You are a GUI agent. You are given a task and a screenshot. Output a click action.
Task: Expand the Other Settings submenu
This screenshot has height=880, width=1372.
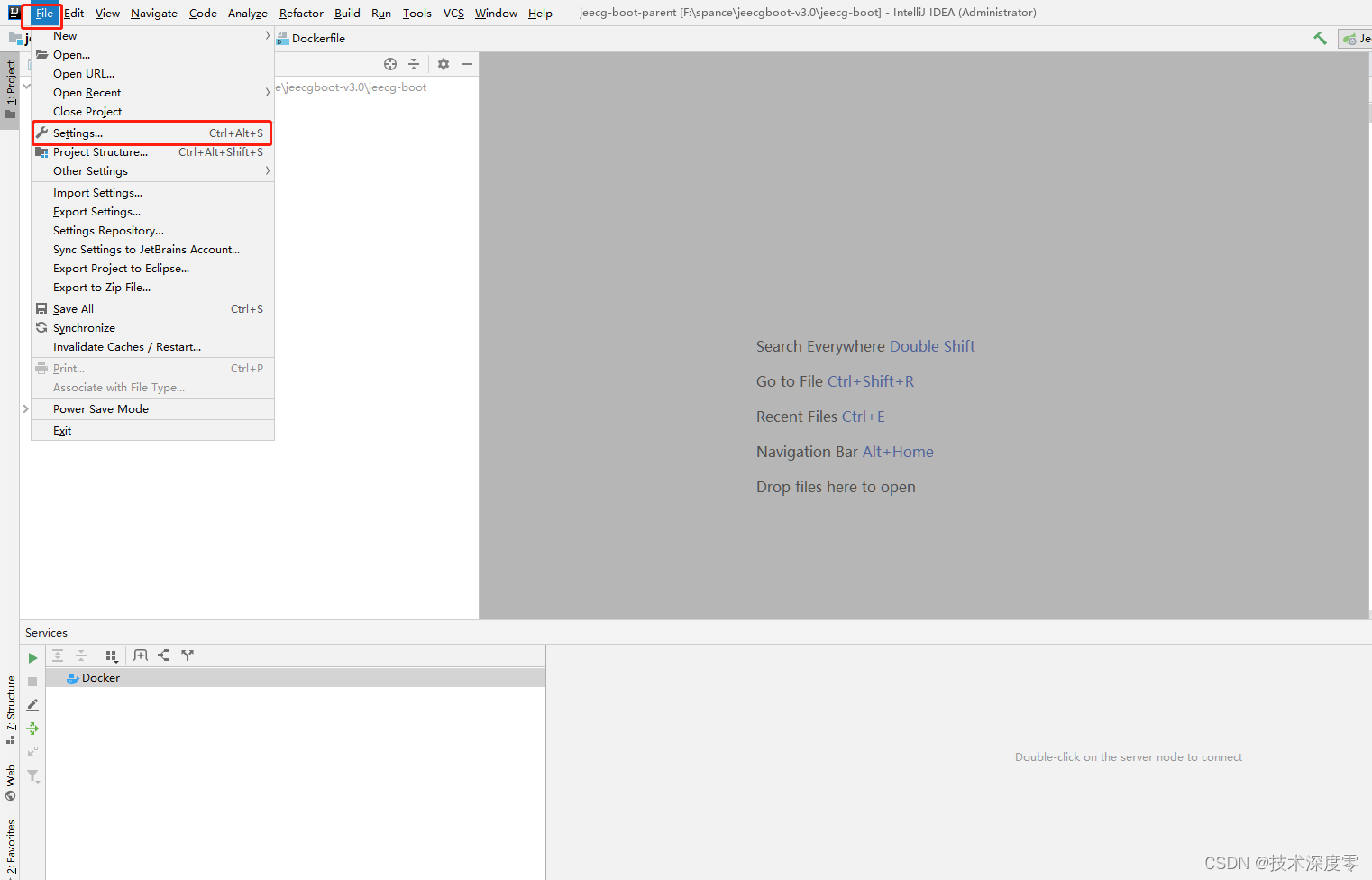click(152, 171)
